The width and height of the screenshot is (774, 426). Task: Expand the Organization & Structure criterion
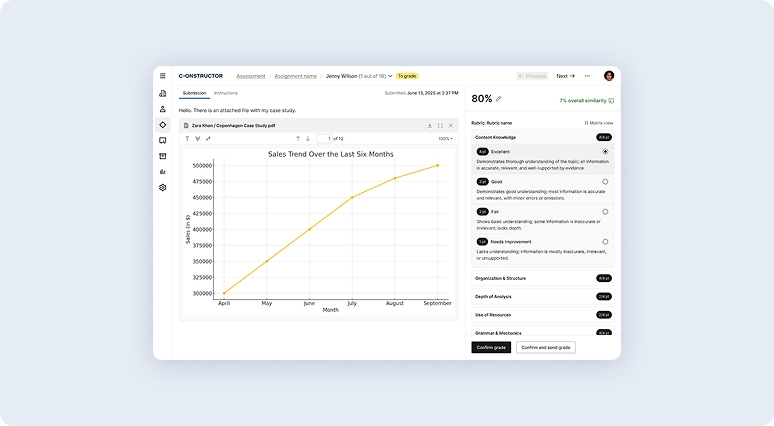coord(542,278)
